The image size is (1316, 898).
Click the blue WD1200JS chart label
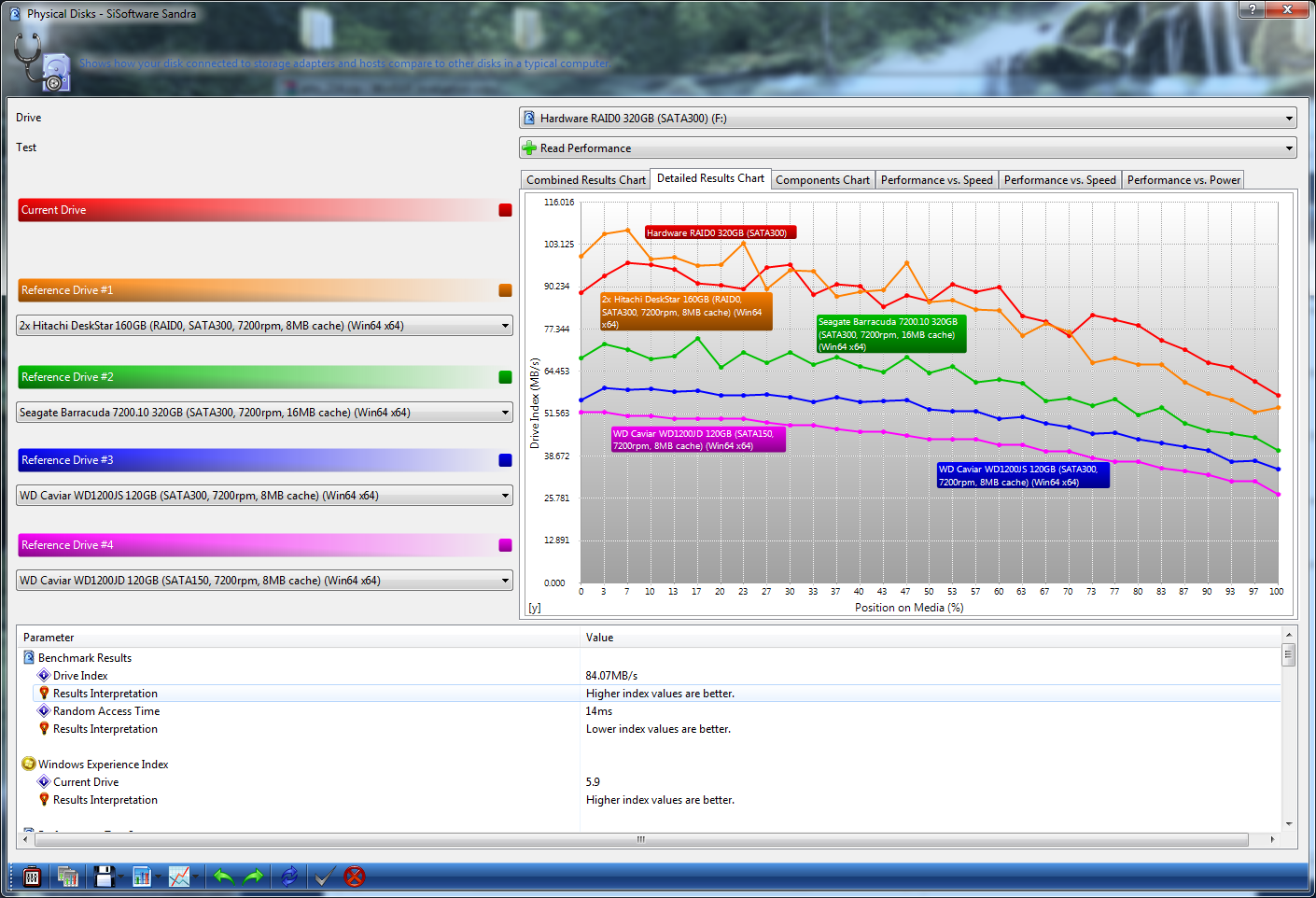tap(1023, 475)
